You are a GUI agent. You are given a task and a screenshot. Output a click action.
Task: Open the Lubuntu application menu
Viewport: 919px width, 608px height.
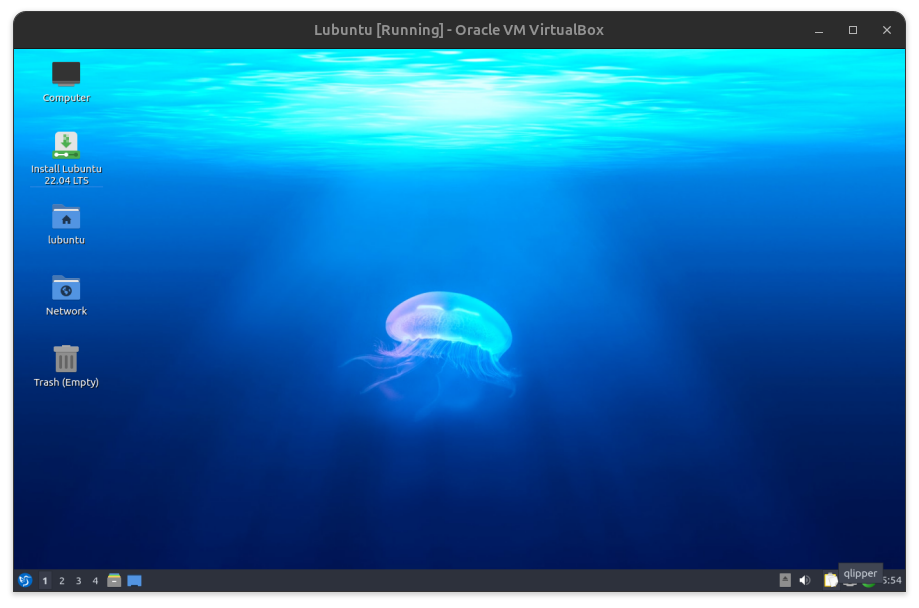click(x=25, y=580)
